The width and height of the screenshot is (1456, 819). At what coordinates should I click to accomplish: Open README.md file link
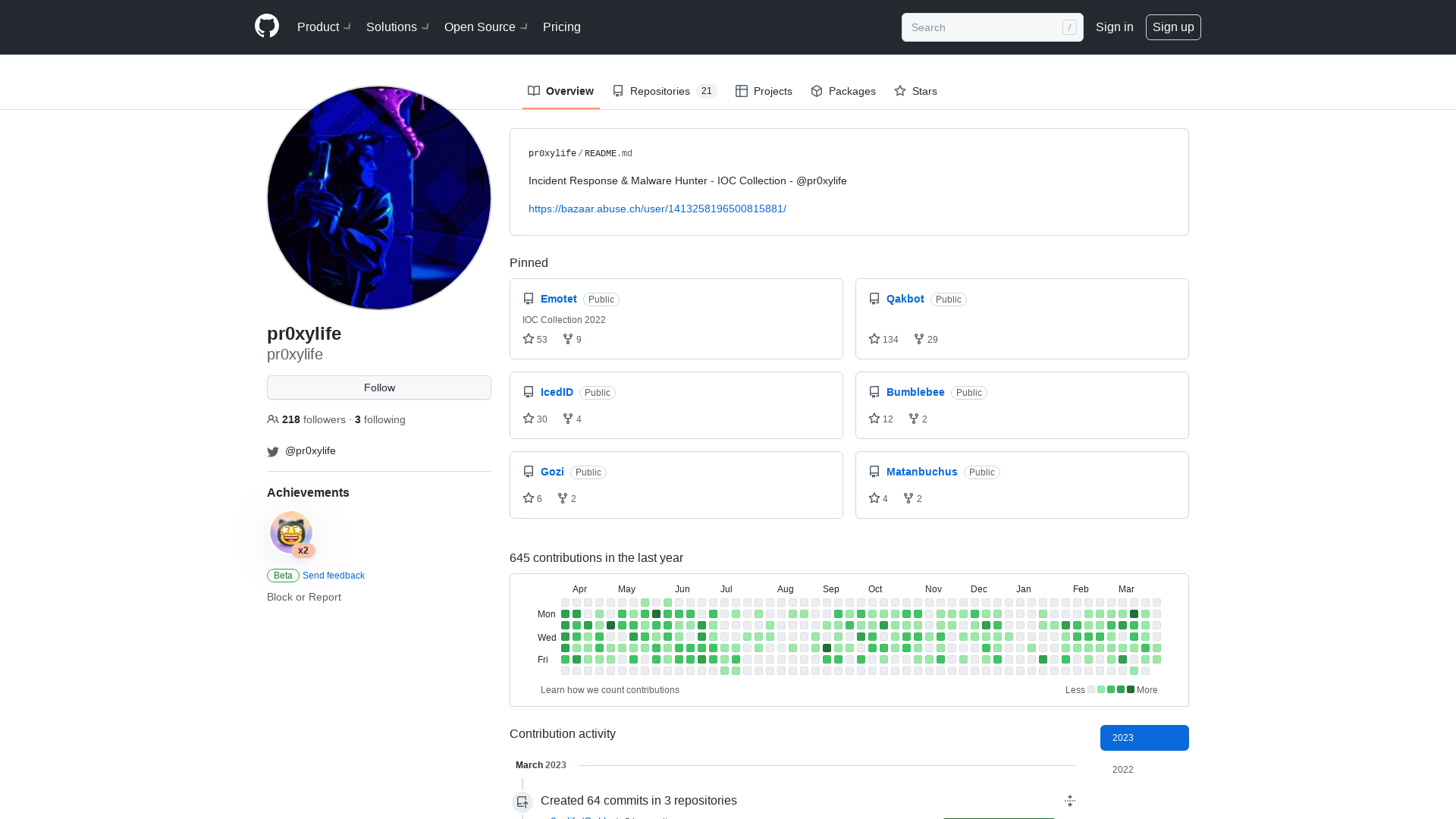pos(608,153)
